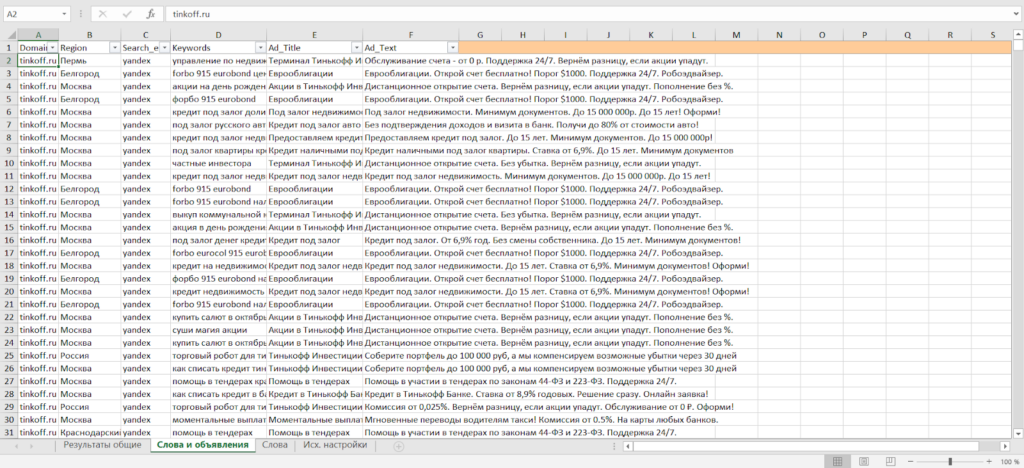
Task: Click ad text Мгновенные переводы водителям такси
Action: click(541, 419)
